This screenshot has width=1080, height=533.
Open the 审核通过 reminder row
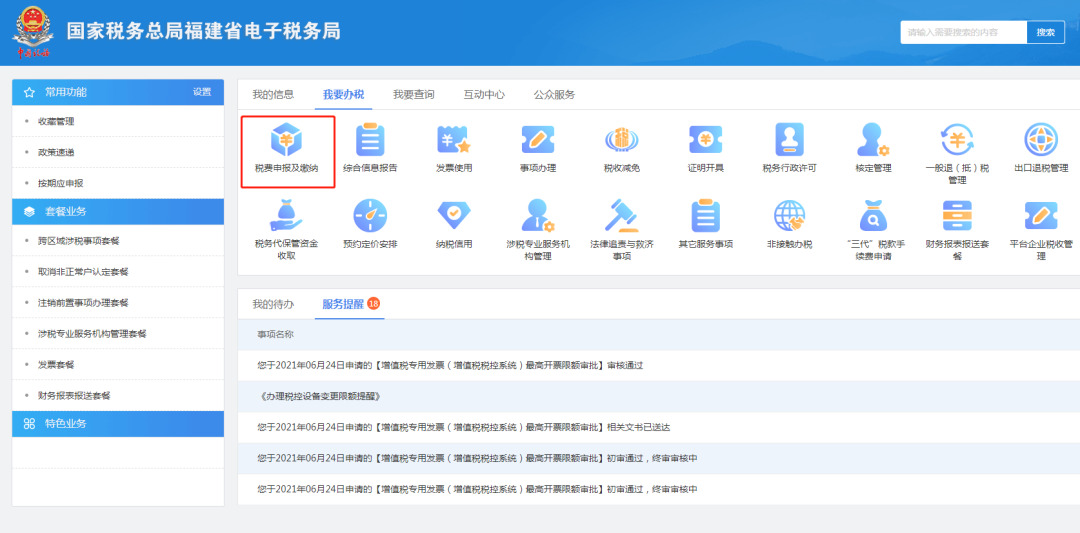pyautogui.click(x=658, y=366)
